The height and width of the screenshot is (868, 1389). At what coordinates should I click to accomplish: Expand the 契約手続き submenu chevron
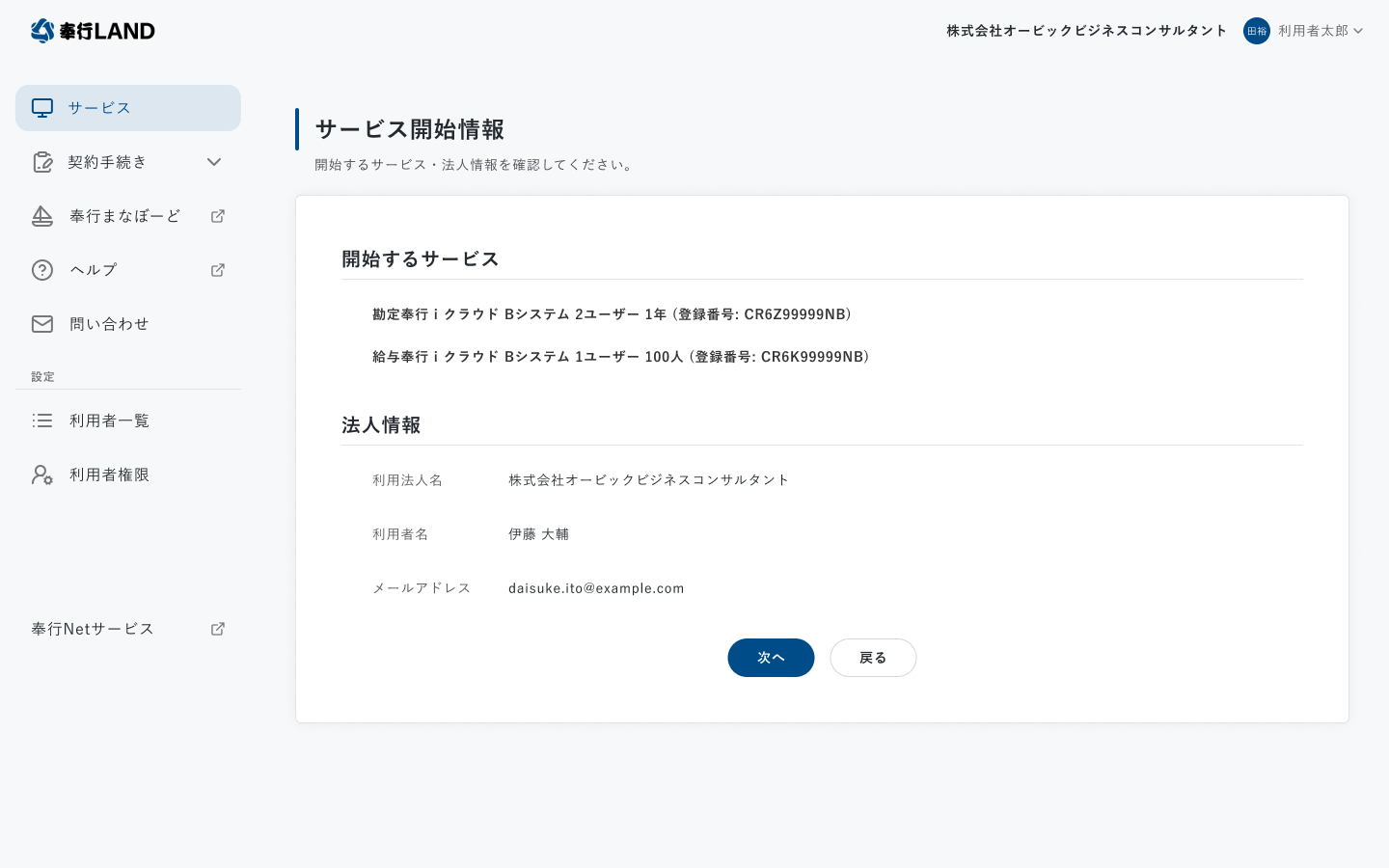point(214,162)
